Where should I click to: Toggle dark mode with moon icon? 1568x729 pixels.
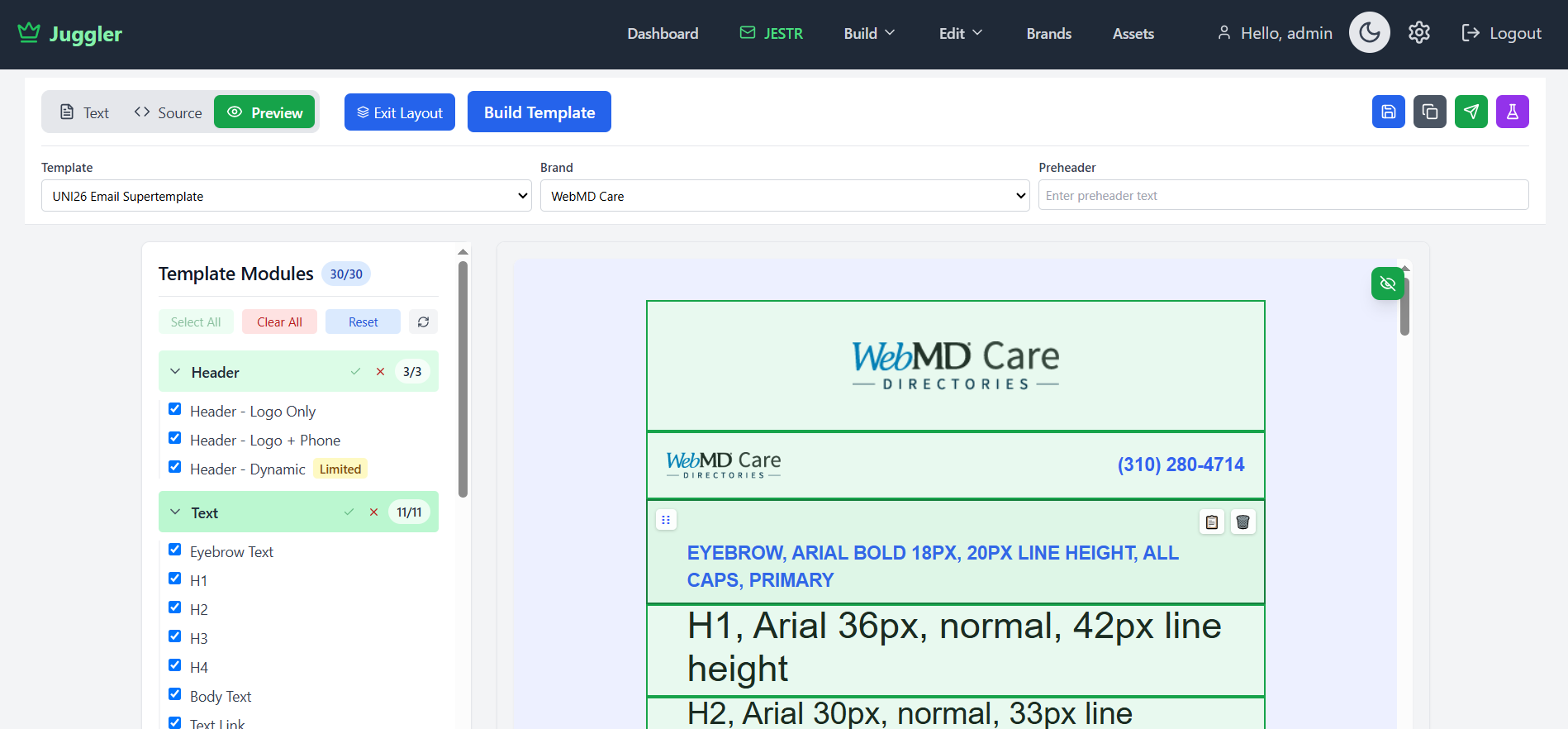(1369, 33)
